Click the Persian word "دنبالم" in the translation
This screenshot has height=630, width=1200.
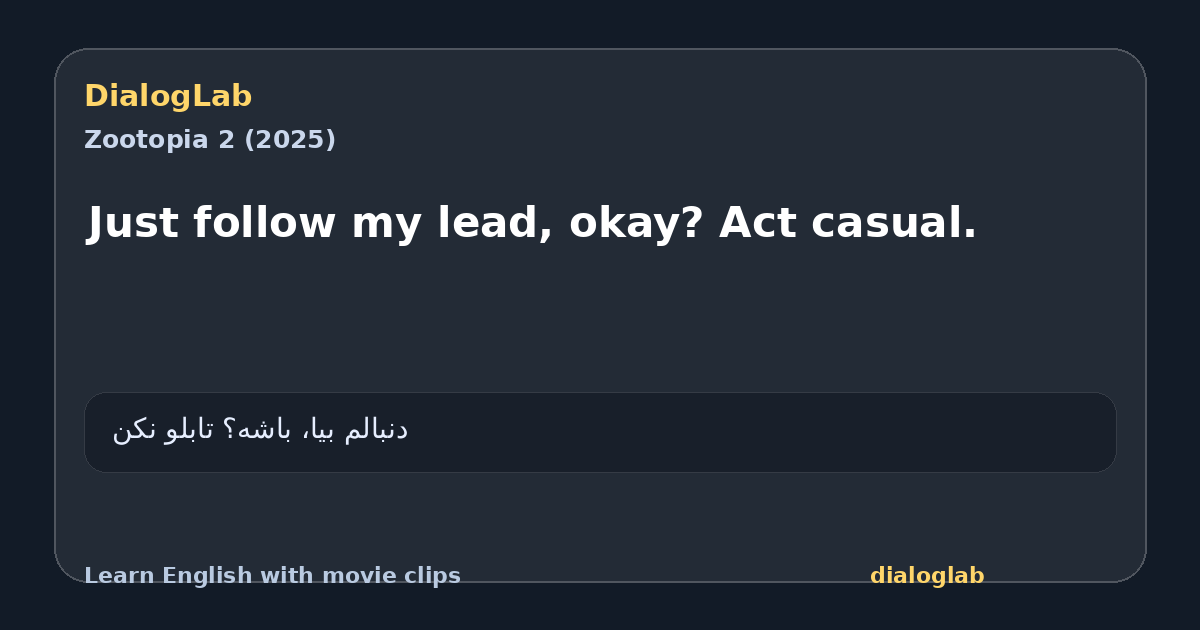pyautogui.click(x=375, y=431)
